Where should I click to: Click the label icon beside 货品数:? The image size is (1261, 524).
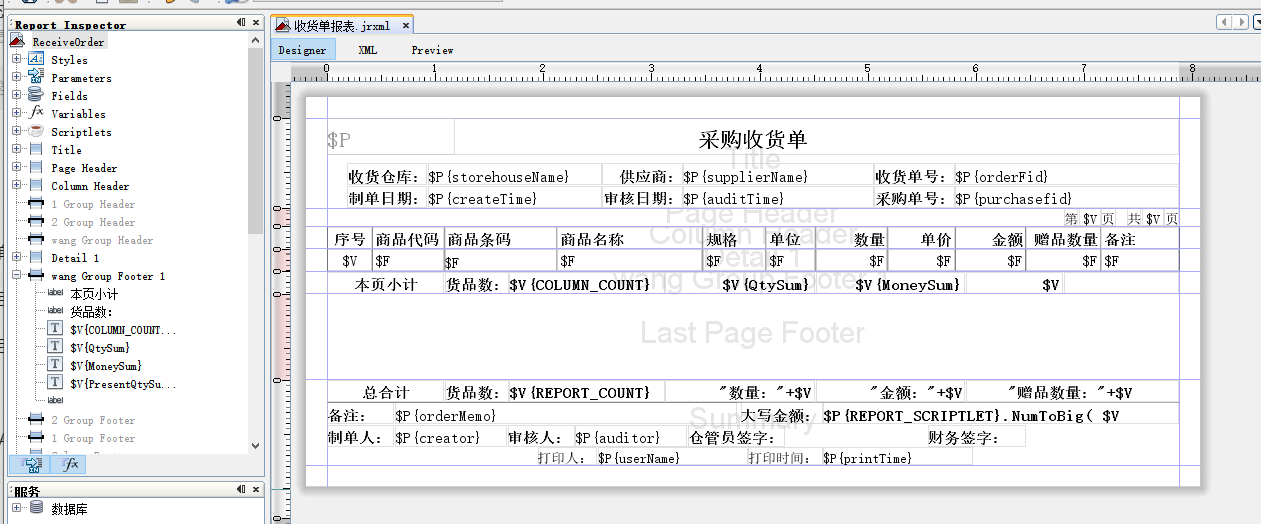(x=55, y=312)
